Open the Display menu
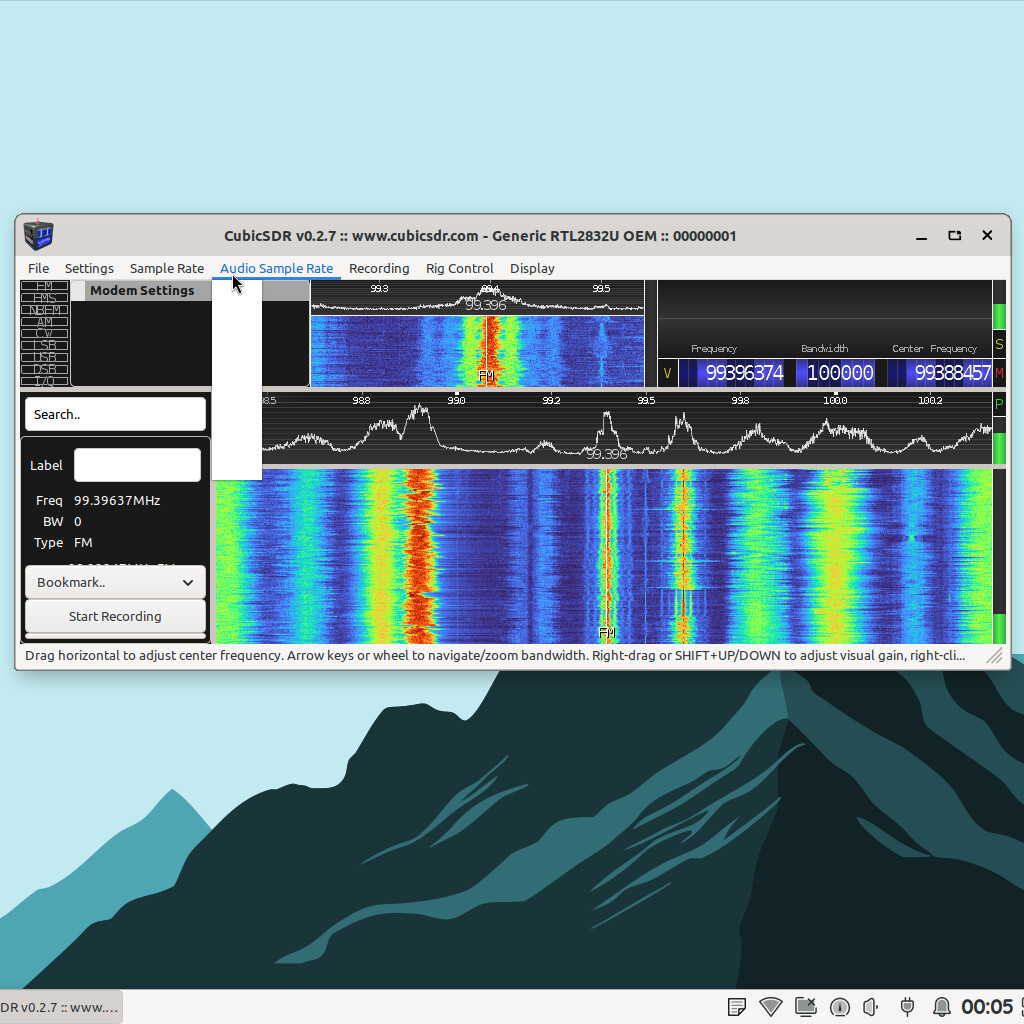Viewport: 1024px width, 1024px height. [532, 268]
